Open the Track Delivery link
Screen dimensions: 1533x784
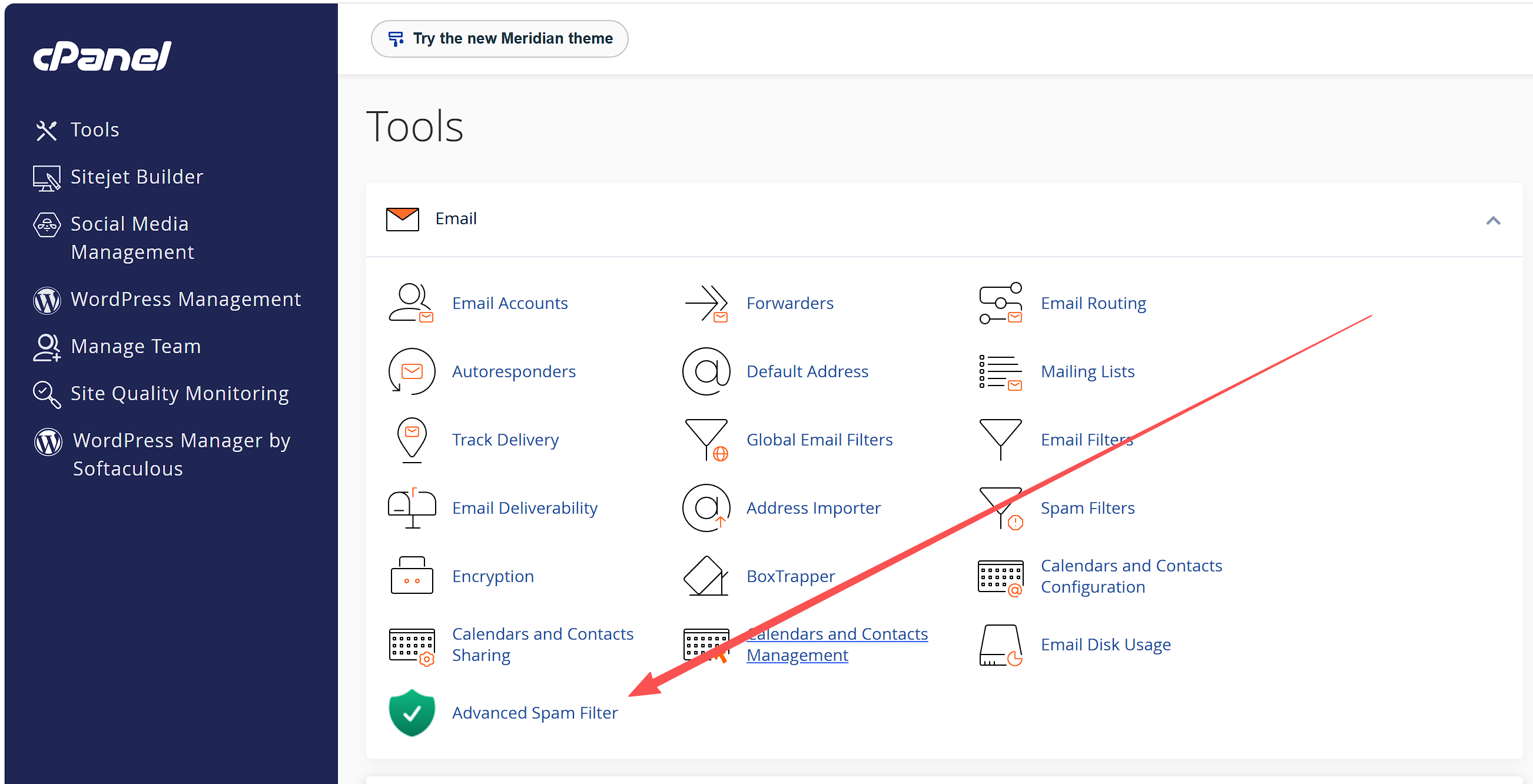pos(505,440)
